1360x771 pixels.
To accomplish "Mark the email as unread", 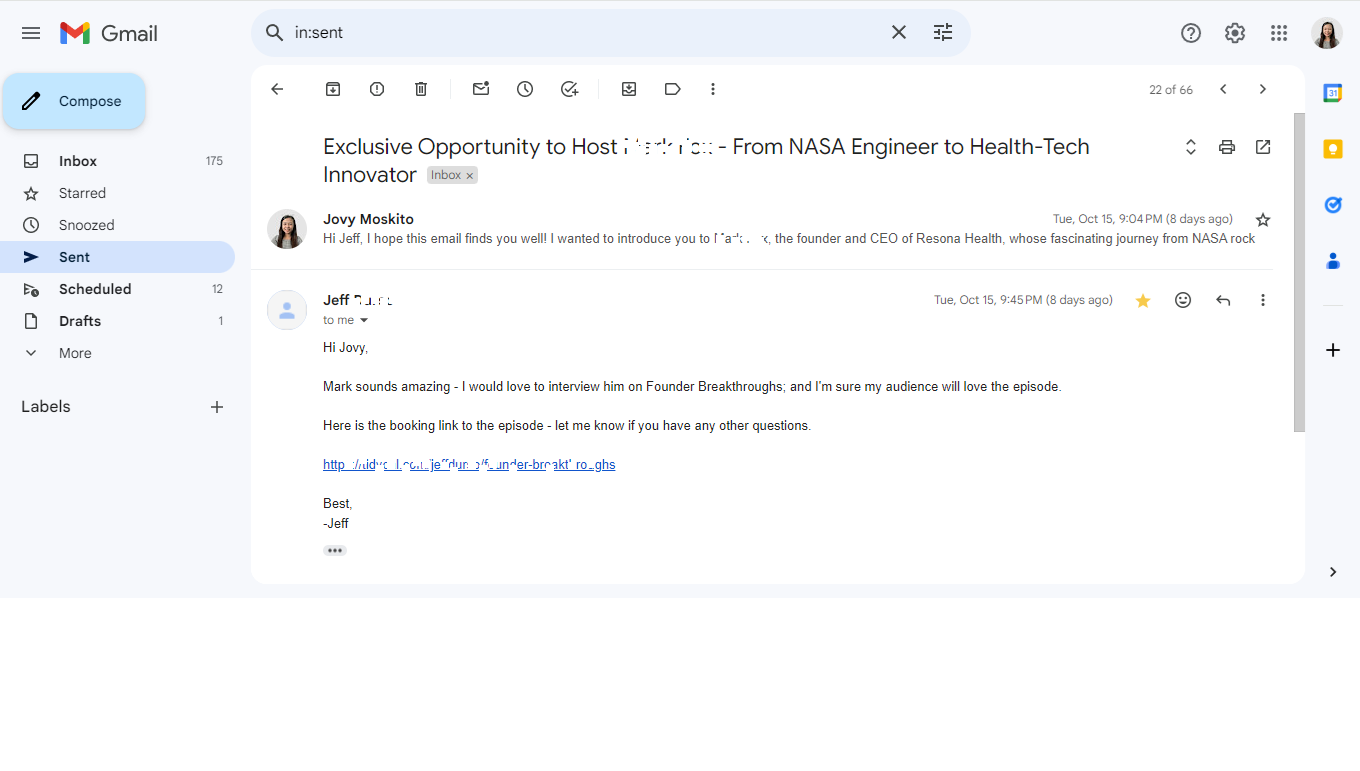I will (481, 89).
